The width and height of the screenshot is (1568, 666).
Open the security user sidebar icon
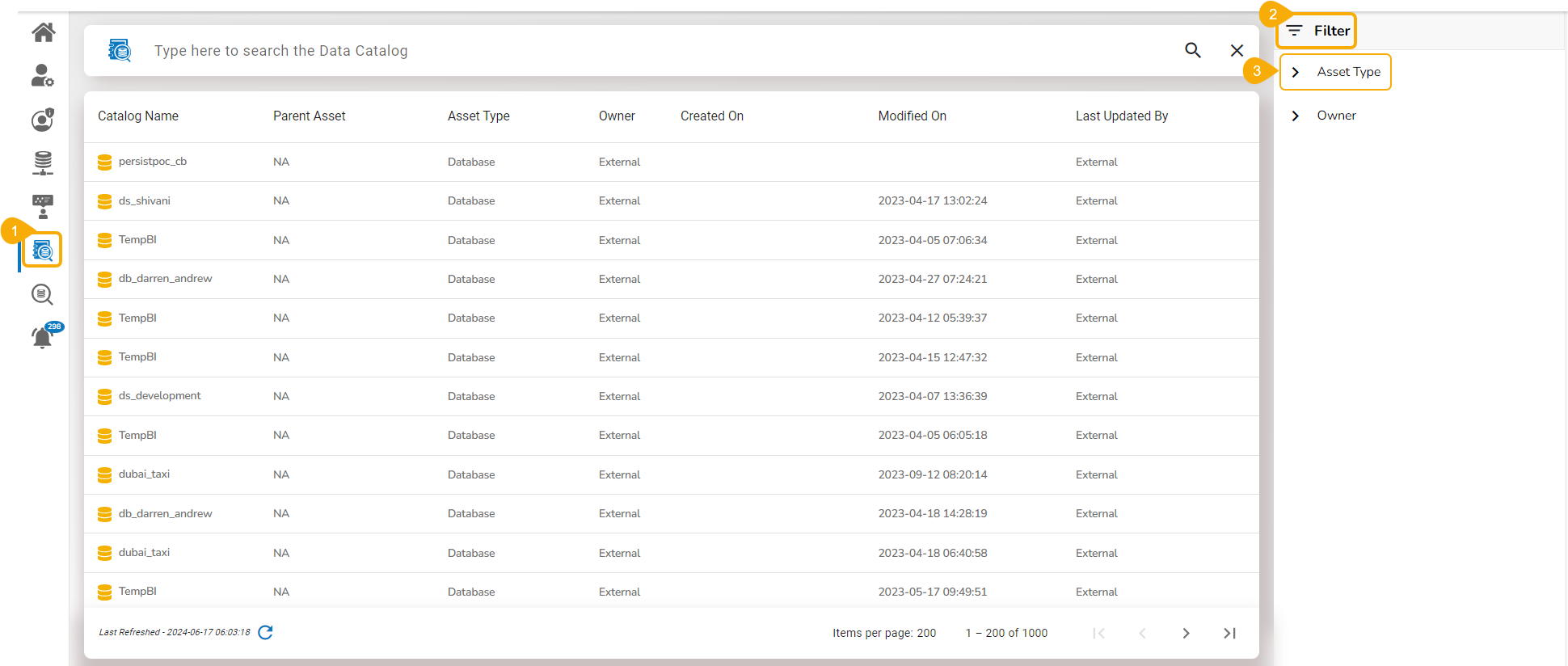tap(43, 120)
